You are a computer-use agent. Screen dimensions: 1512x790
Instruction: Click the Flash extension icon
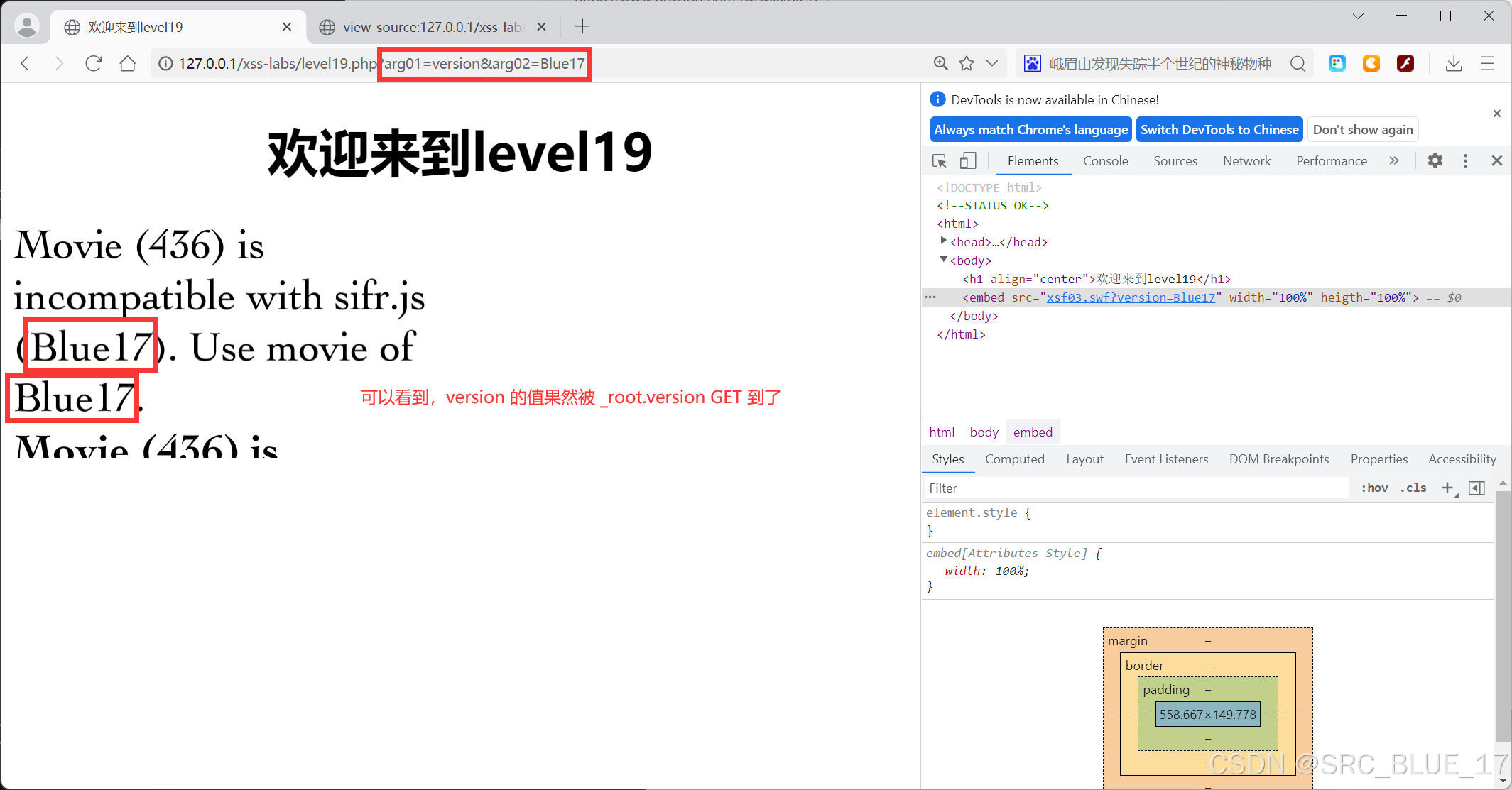[x=1405, y=63]
